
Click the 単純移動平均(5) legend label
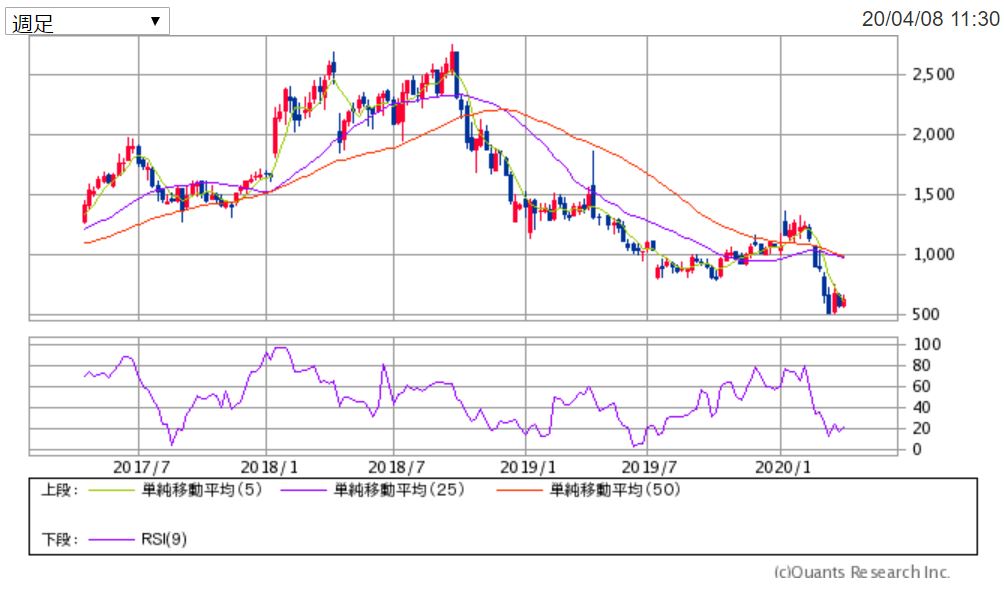click(x=202, y=490)
